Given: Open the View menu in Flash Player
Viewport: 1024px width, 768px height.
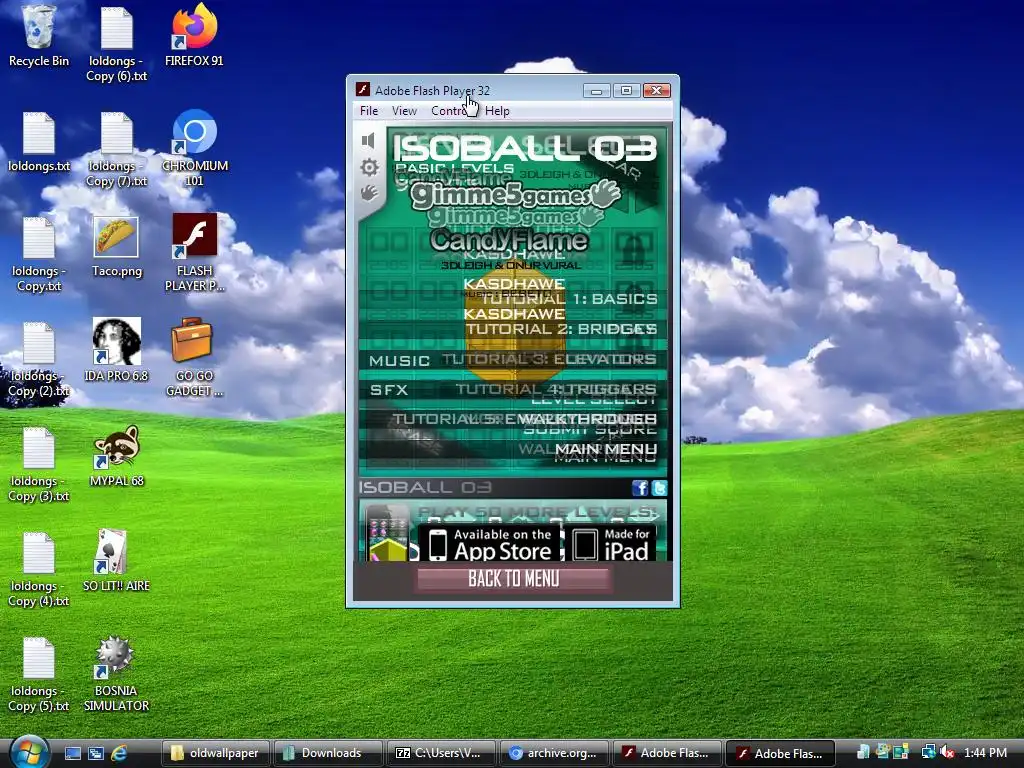Looking at the screenshot, I should [404, 111].
